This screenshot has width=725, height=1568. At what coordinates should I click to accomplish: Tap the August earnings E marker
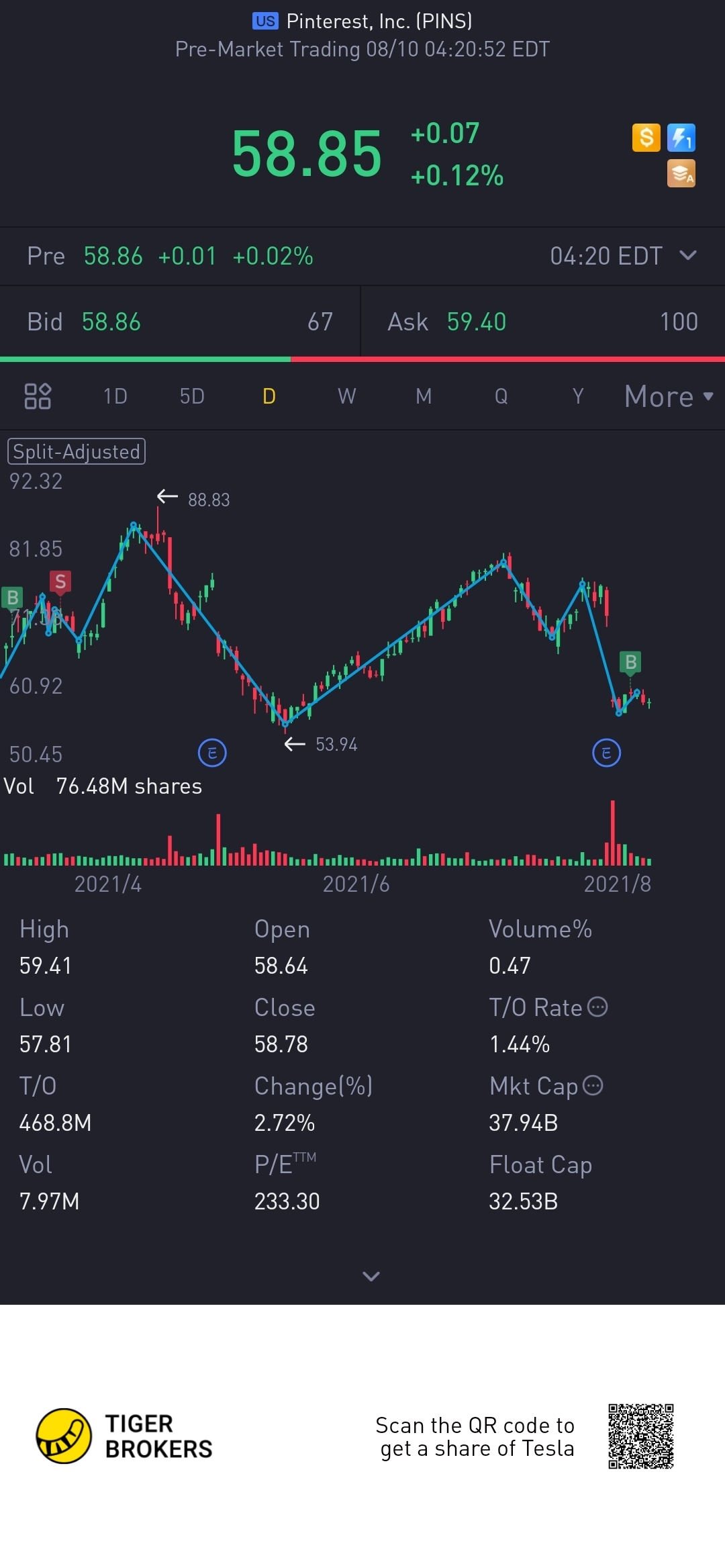pos(606,753)
